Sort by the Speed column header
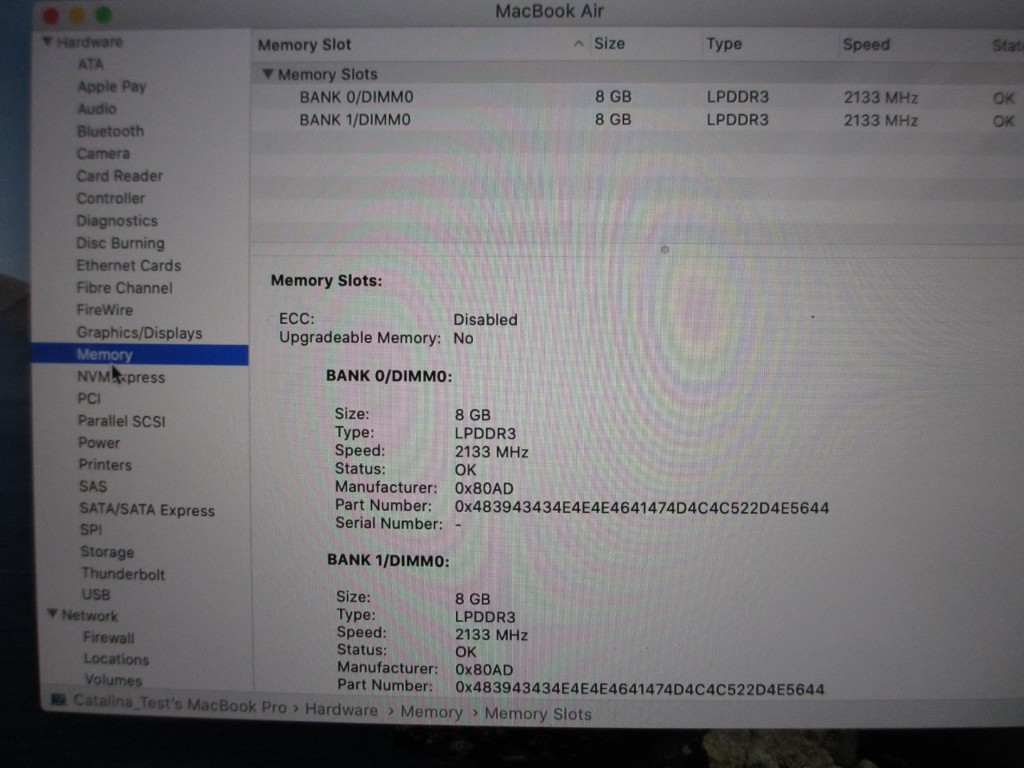Screen dimensions: 1024x768 click(866, 44)
